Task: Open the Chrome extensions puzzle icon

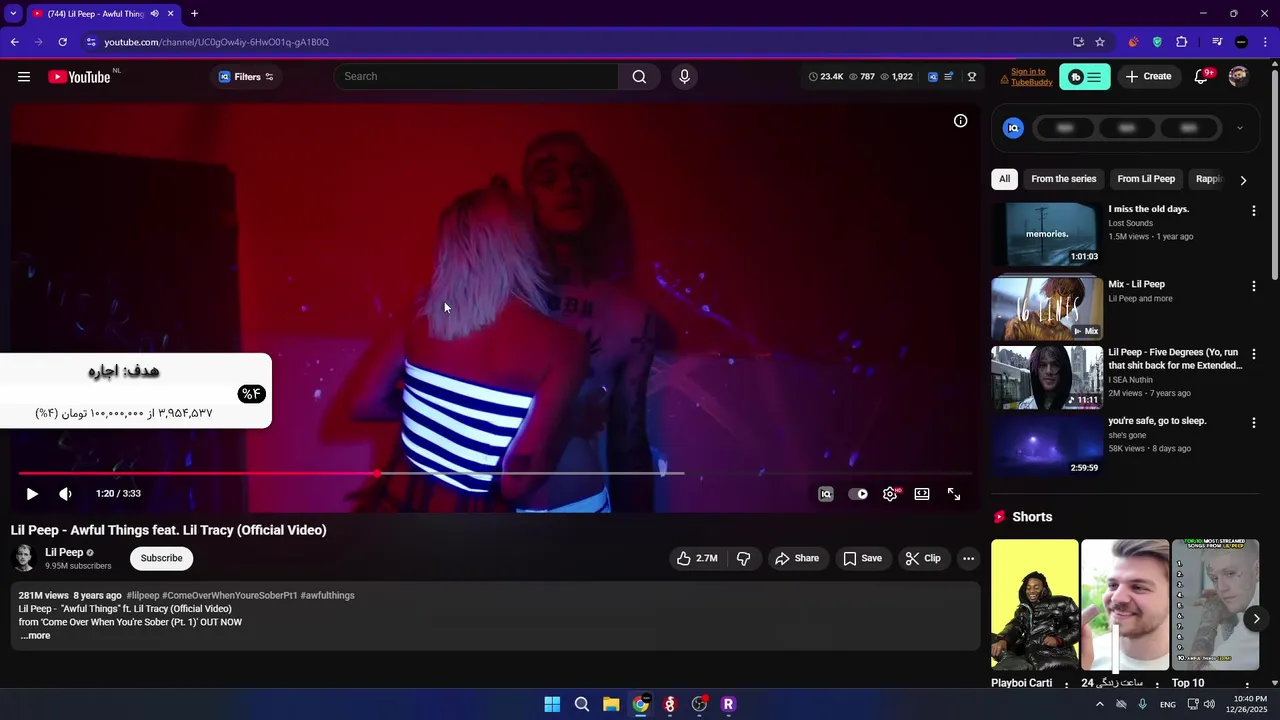Action: tap(1181, 42)
